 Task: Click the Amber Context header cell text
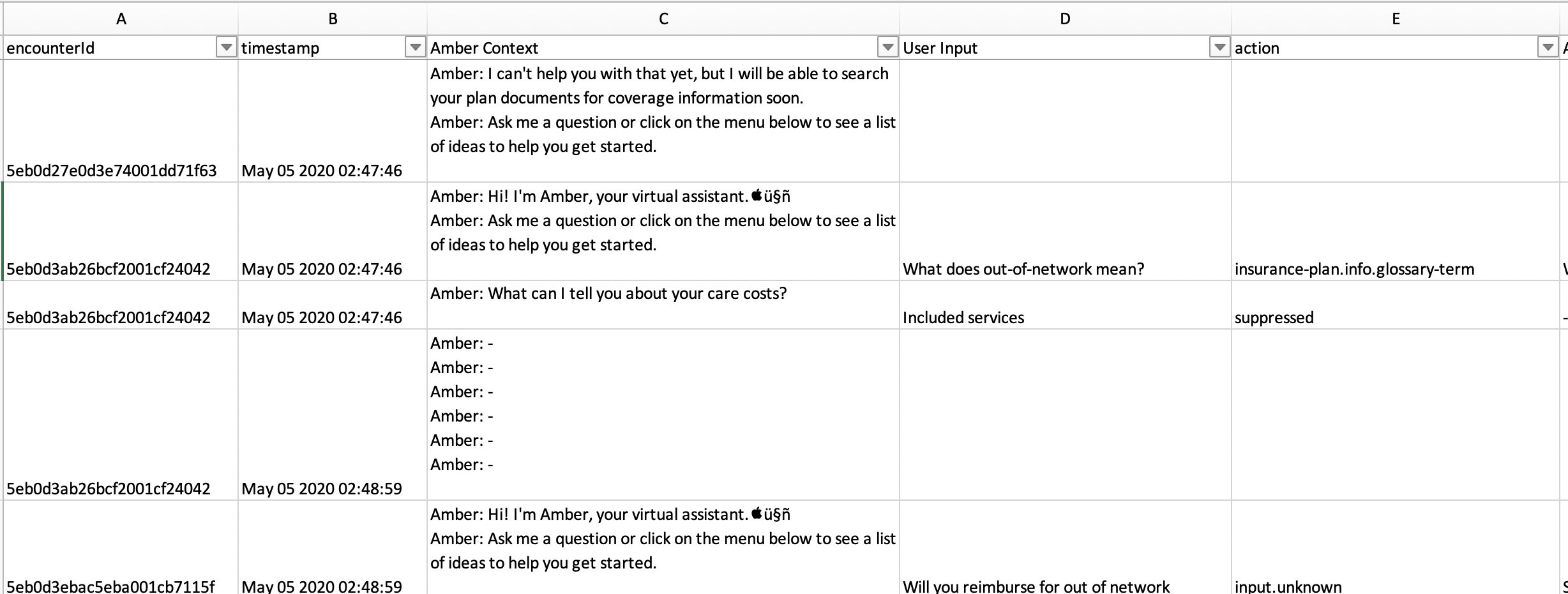(x=484, y=48)
